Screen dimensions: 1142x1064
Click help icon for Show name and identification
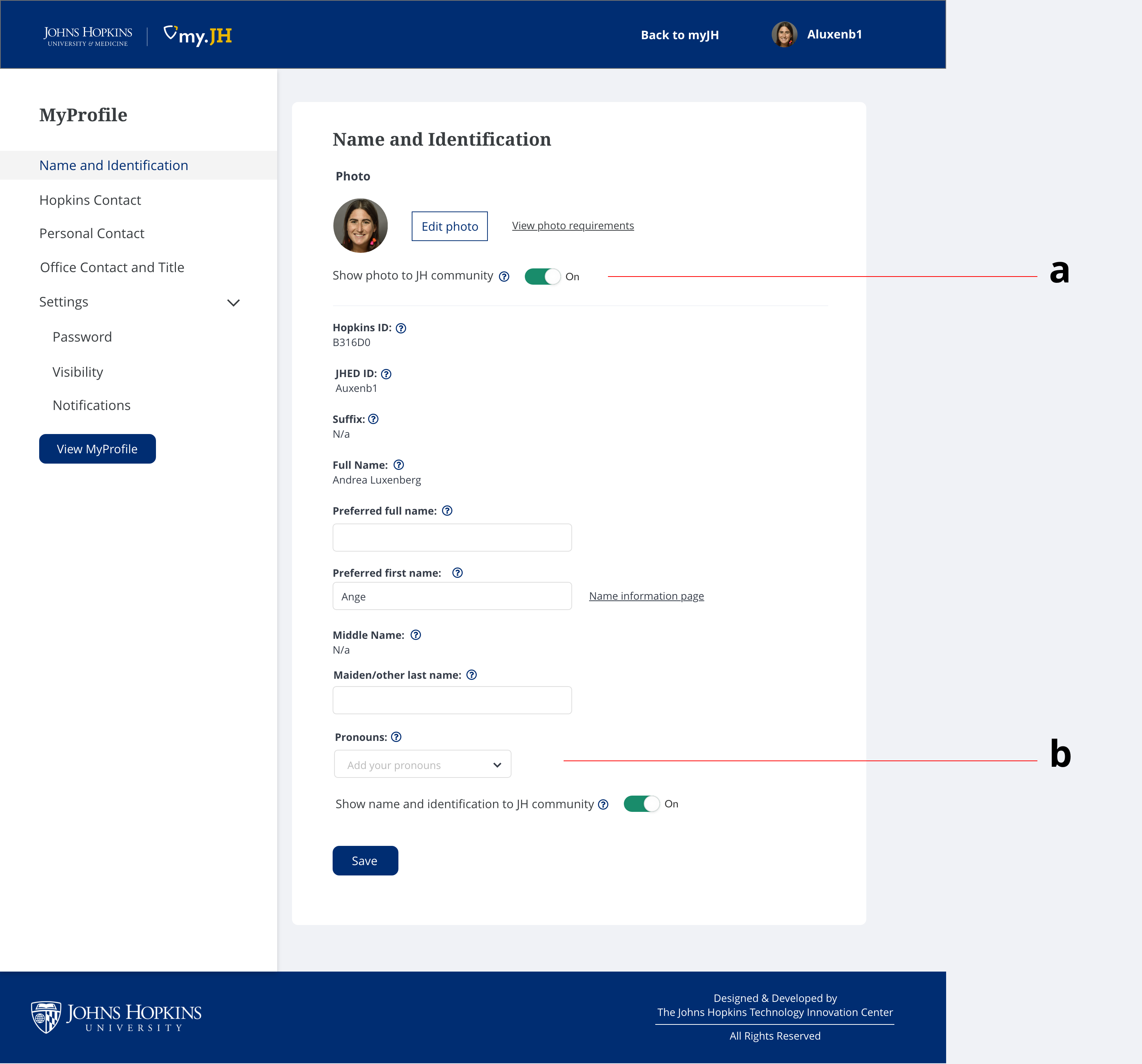(x=603, y=804)
